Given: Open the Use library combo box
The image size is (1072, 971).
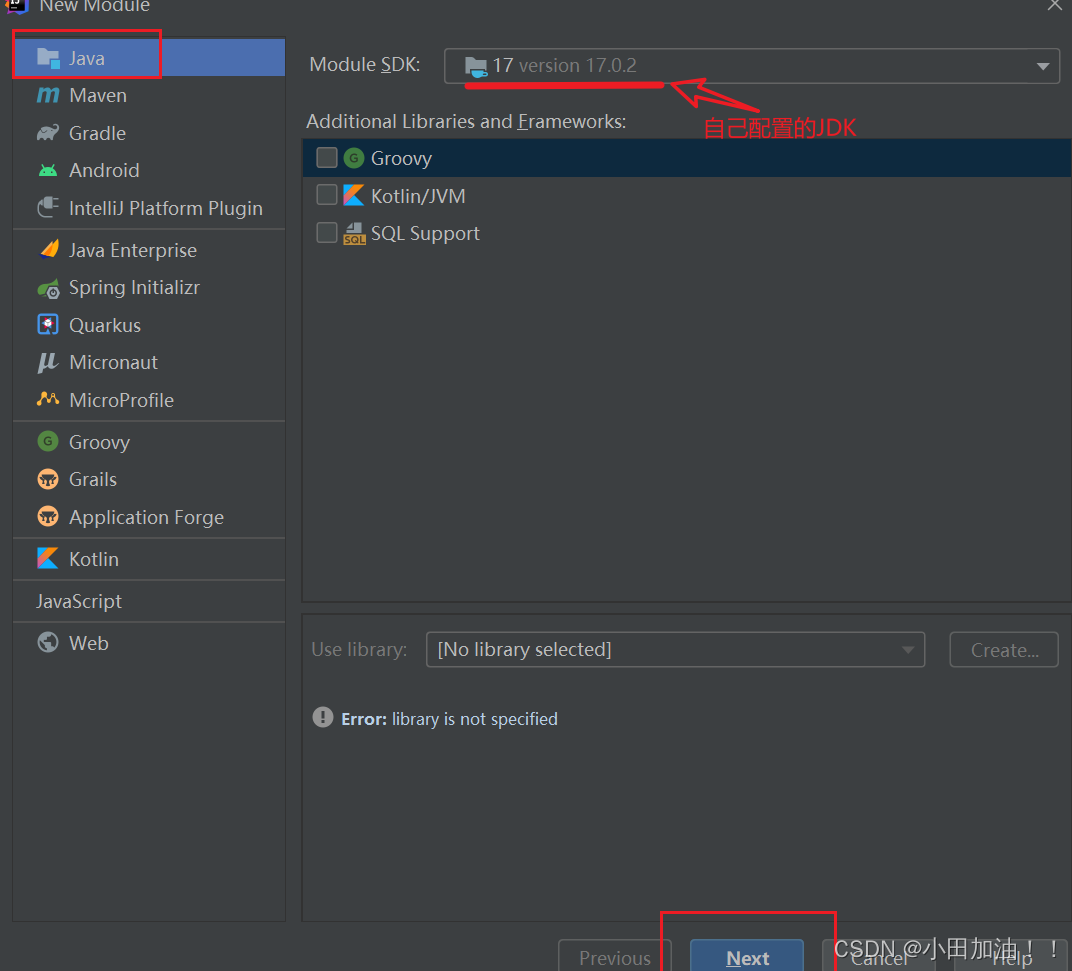Looking at the screenshot, I should pos(675,650).
